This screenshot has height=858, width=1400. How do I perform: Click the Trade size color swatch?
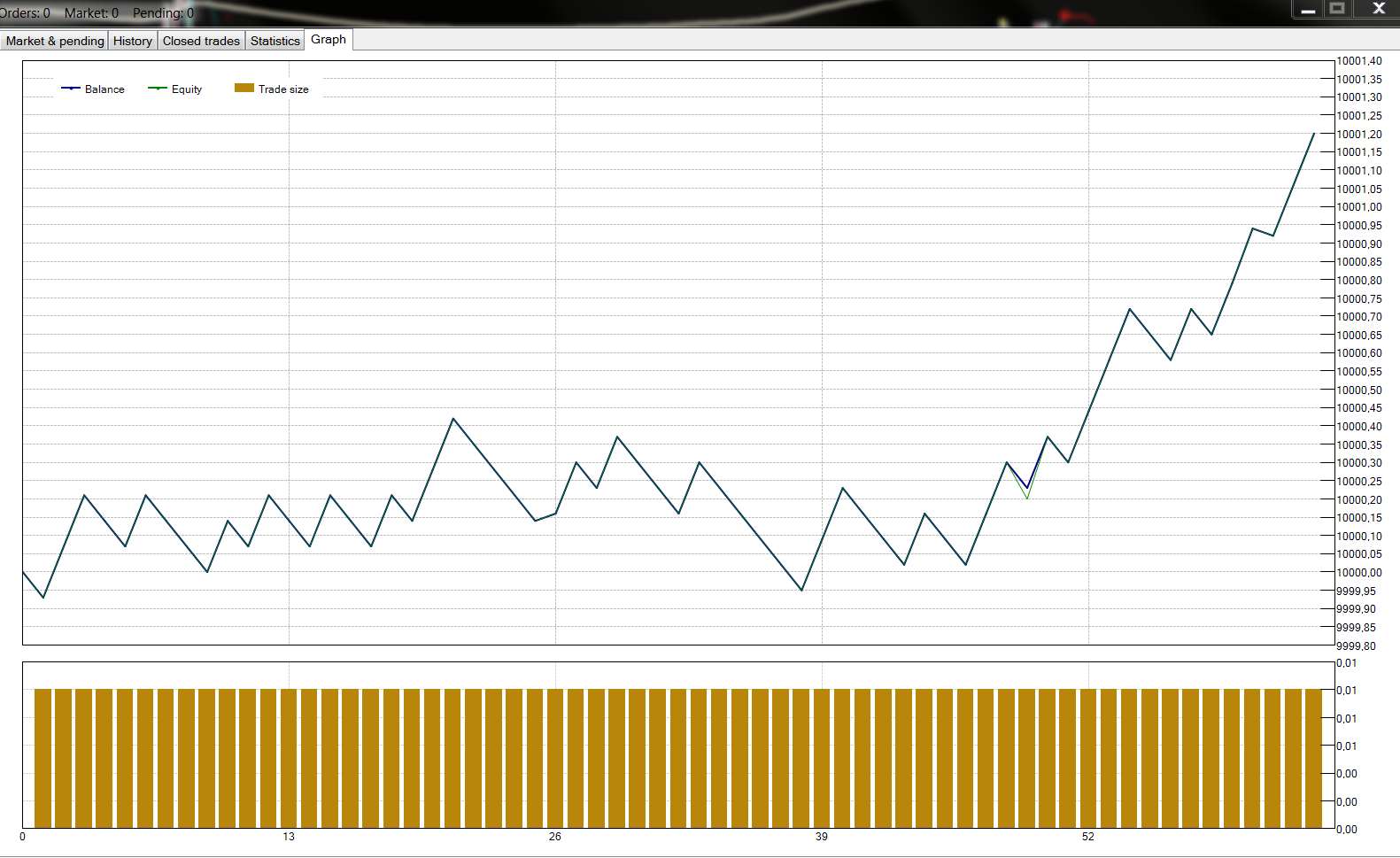(x=244, y=88)
